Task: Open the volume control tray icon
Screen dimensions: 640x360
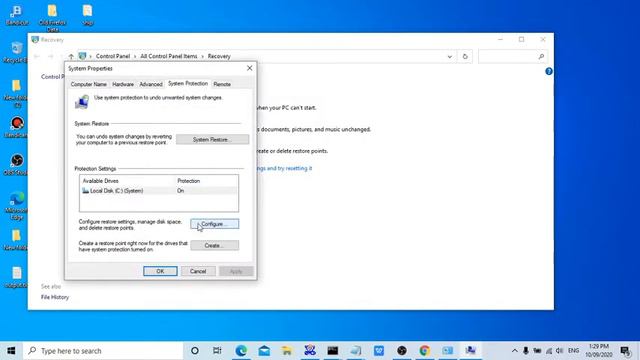Action: 560,351
